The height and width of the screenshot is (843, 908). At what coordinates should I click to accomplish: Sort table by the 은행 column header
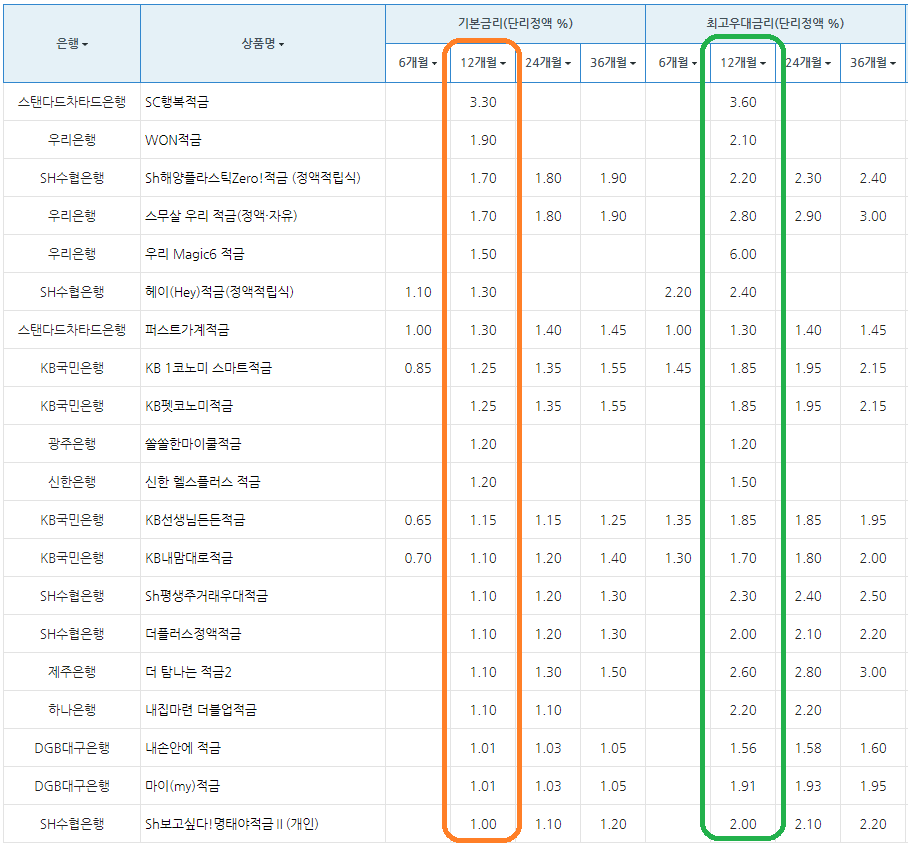click(72, 43)
